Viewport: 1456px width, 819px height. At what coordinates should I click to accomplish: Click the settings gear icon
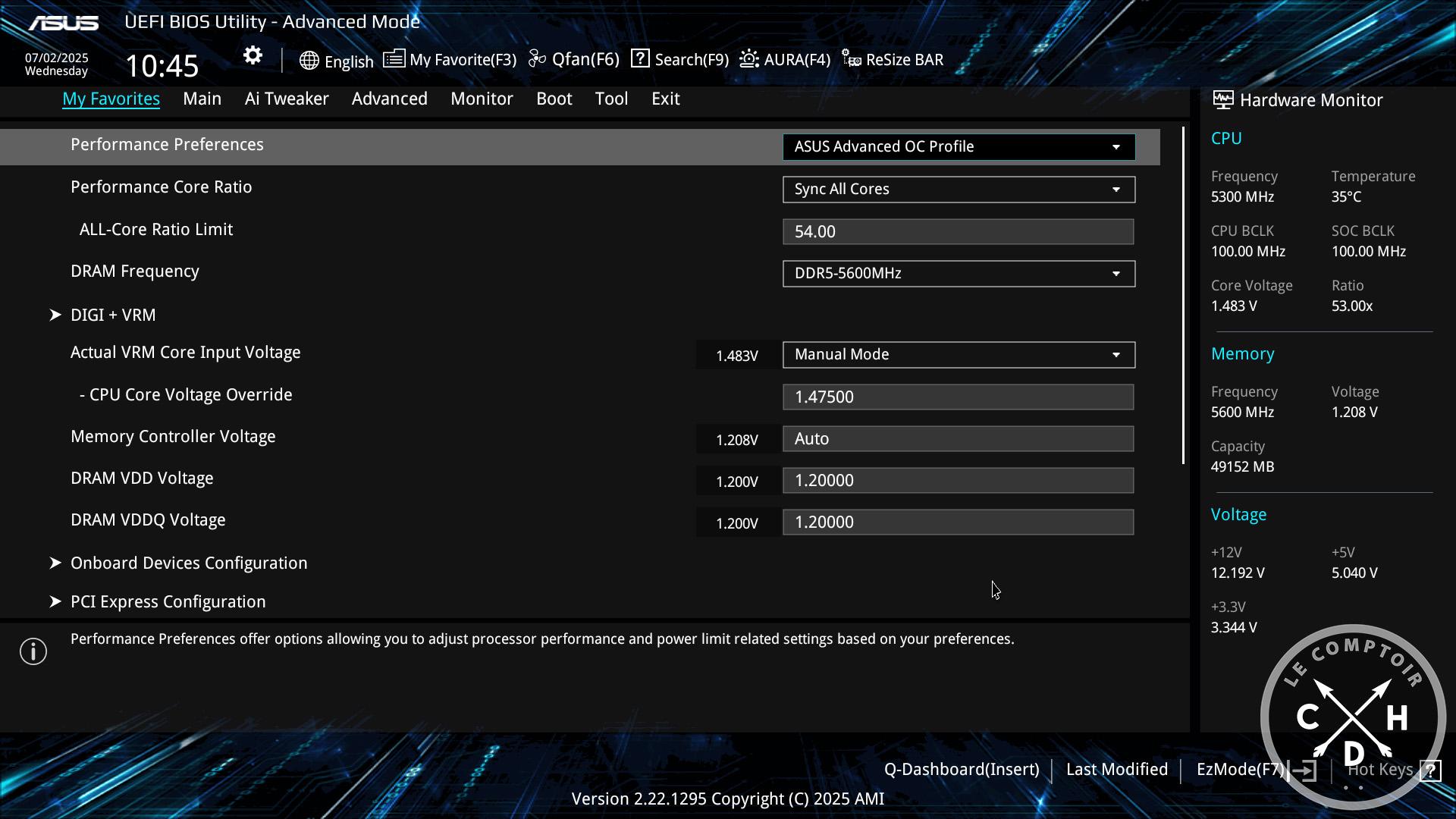(x=253, y=56)
